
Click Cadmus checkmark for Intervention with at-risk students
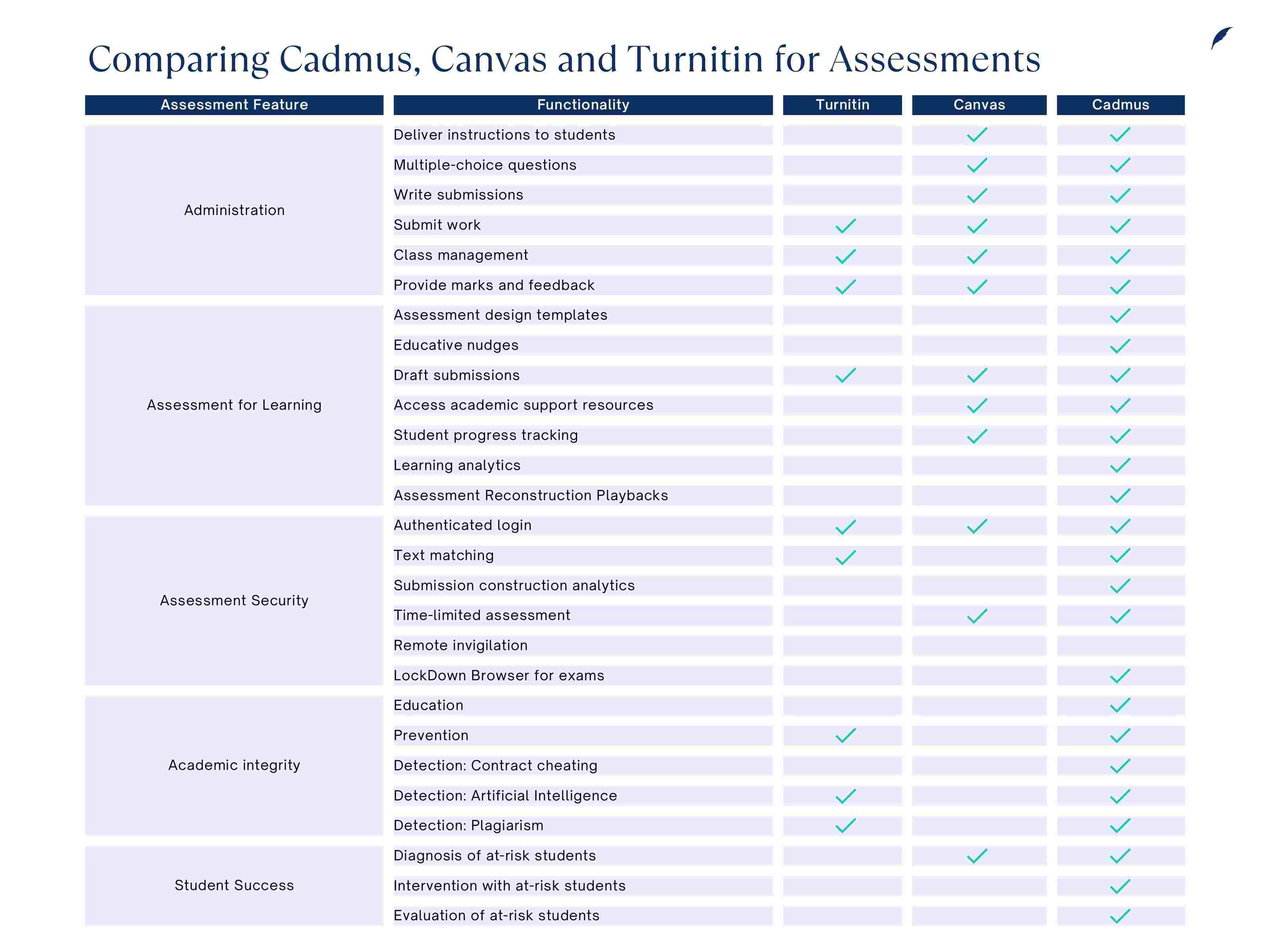(1120, 887)
